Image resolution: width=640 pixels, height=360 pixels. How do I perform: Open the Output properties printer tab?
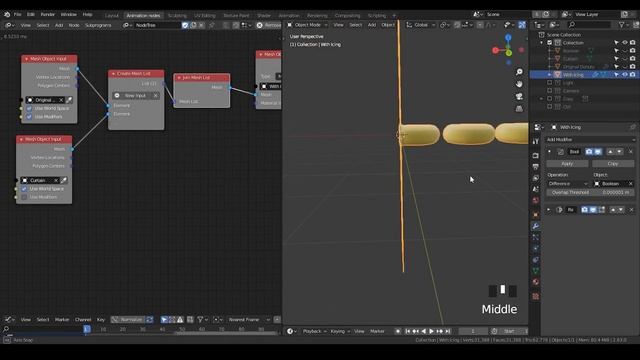tap(536, 167)
